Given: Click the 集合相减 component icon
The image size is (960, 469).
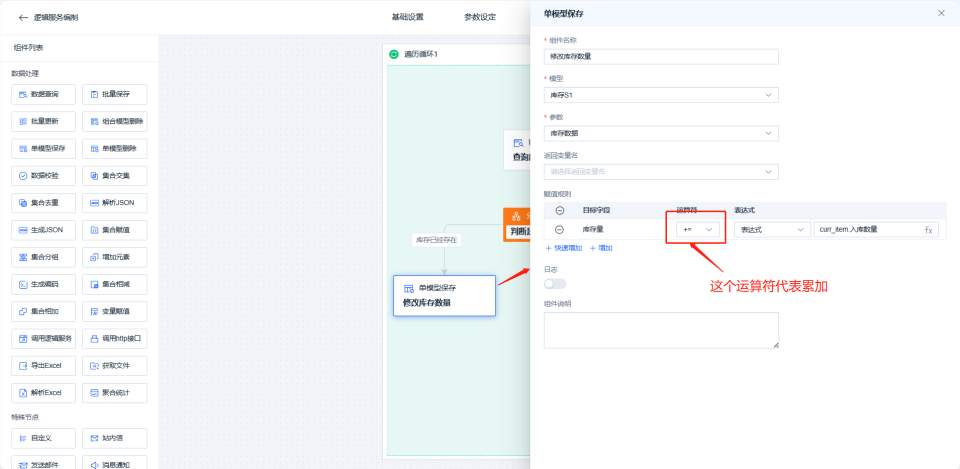Looking at the screenshot, I should pyautogui.click(x=94, y=285).
